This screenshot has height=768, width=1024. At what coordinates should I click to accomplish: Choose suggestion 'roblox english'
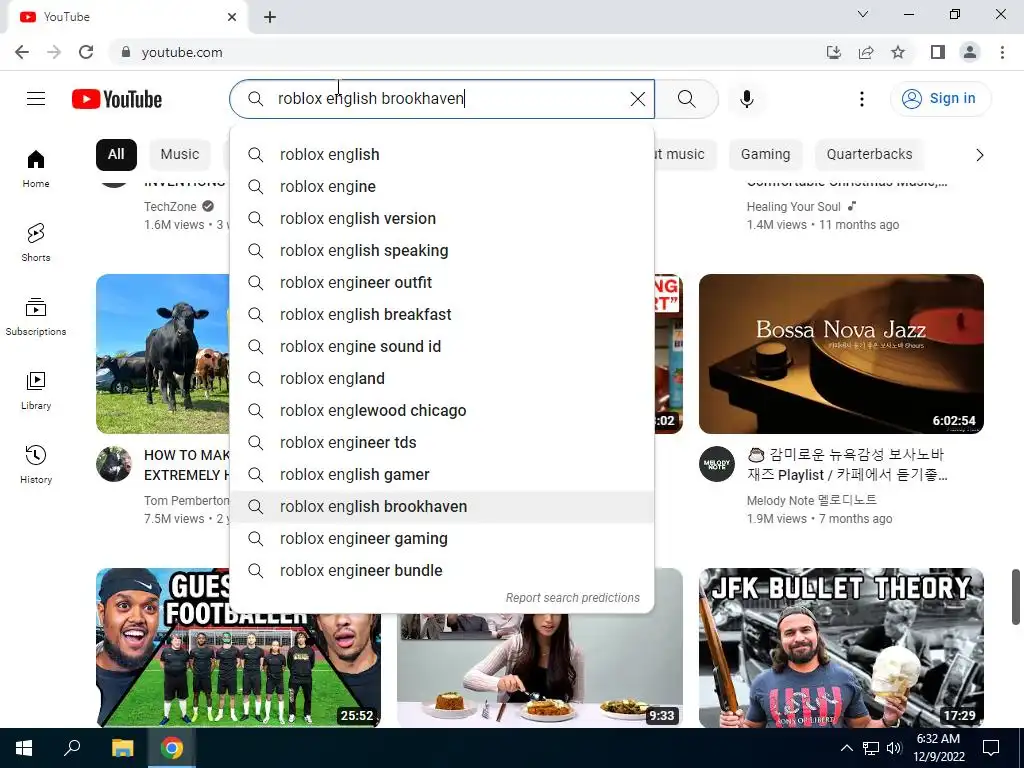442,155
